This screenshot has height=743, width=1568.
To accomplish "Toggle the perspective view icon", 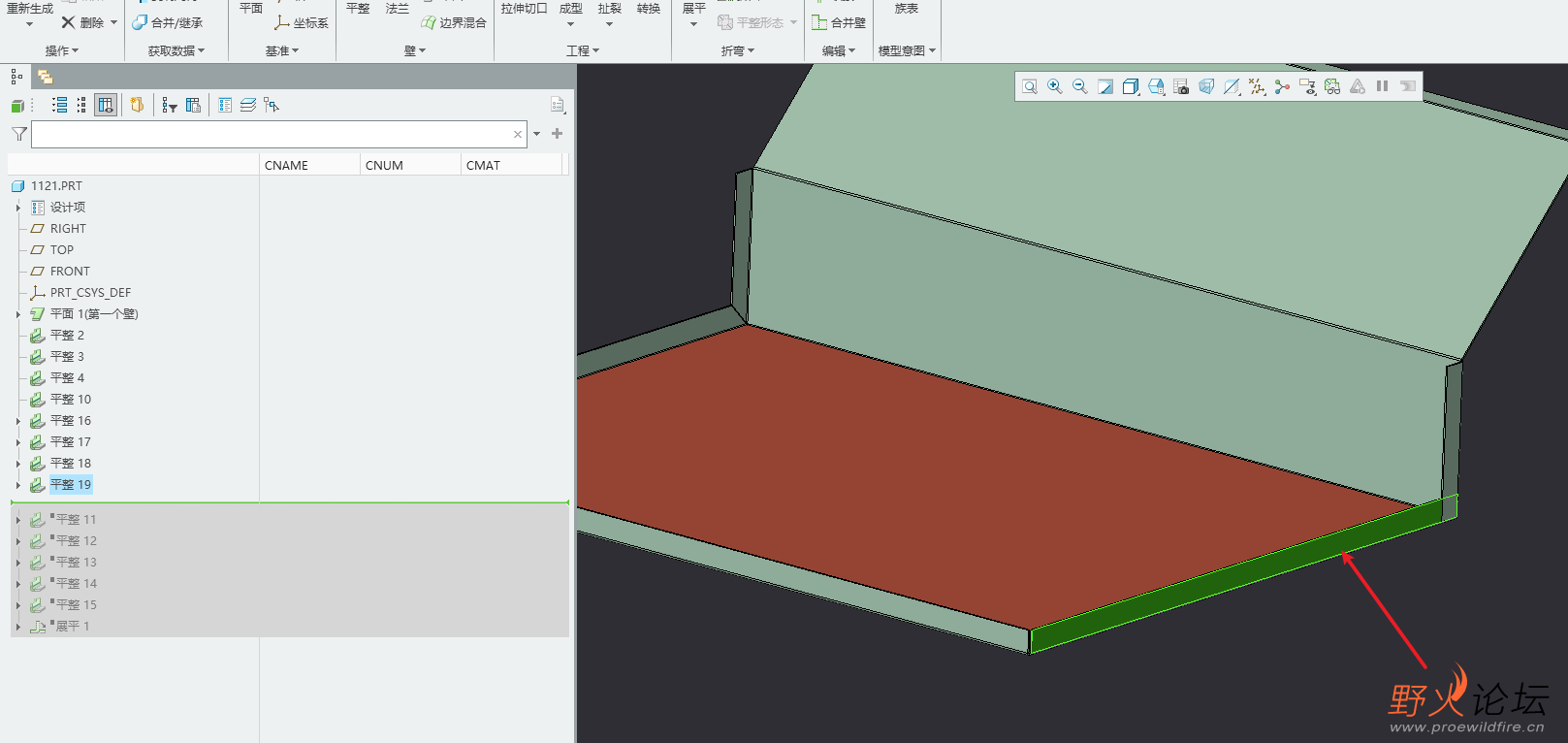I will click(x=1206, y=86).
